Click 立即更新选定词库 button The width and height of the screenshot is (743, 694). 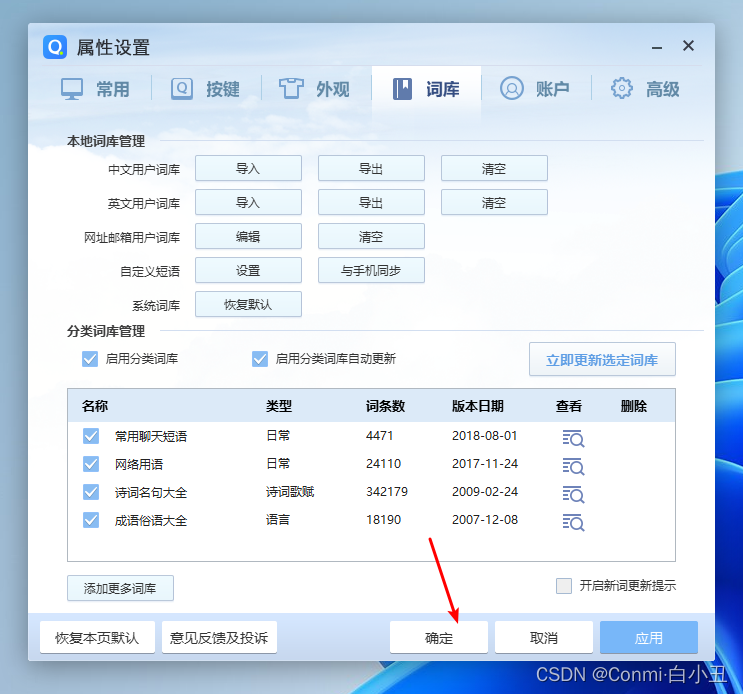tap(602, 360)
